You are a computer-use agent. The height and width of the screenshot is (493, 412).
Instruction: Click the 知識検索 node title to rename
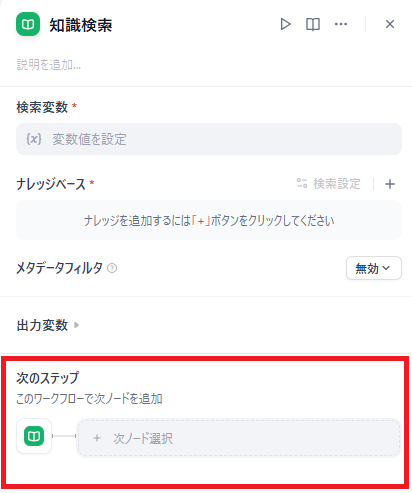coord(81,25)
